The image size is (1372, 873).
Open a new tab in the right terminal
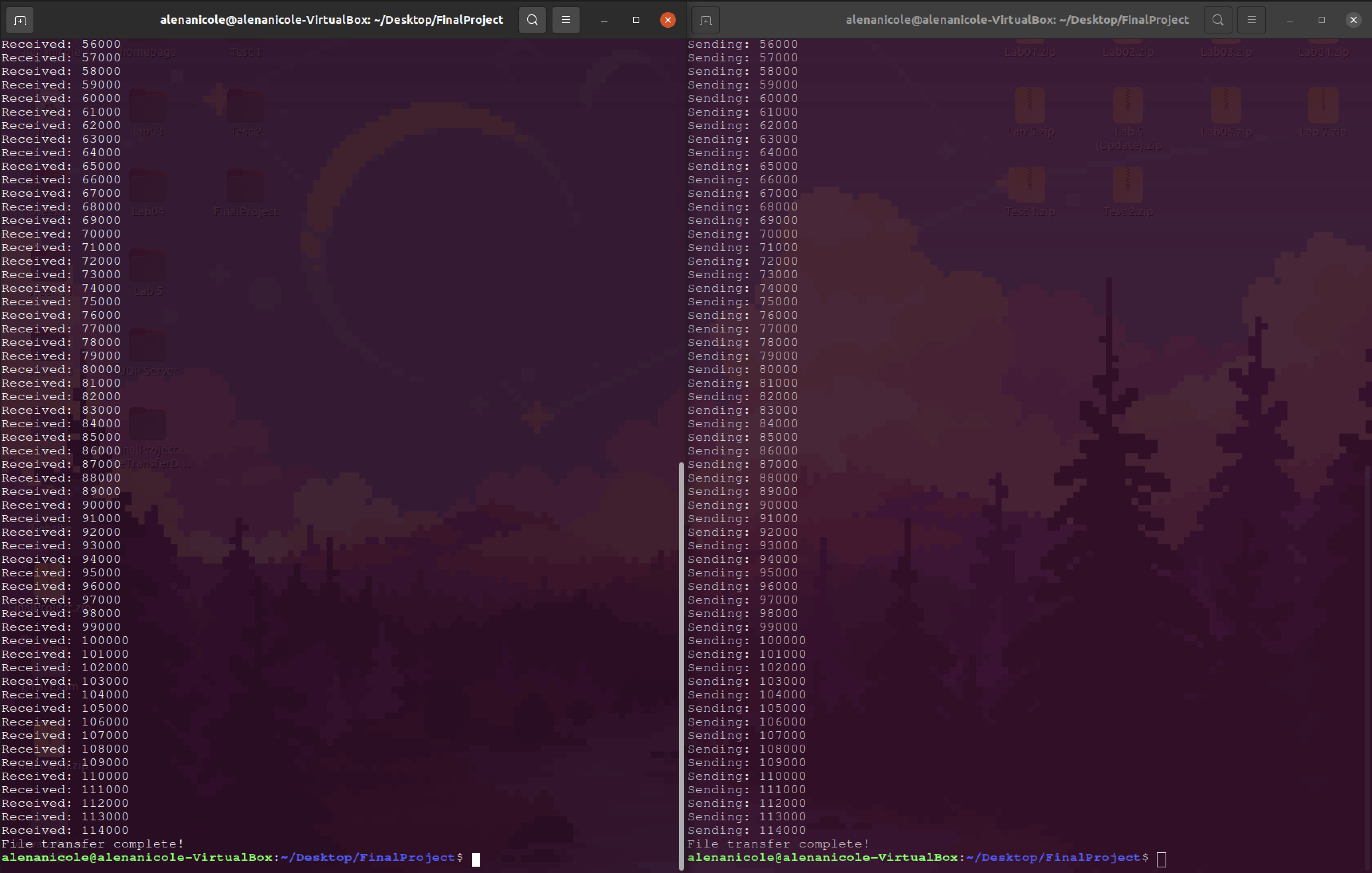click(x=706, y=20)
